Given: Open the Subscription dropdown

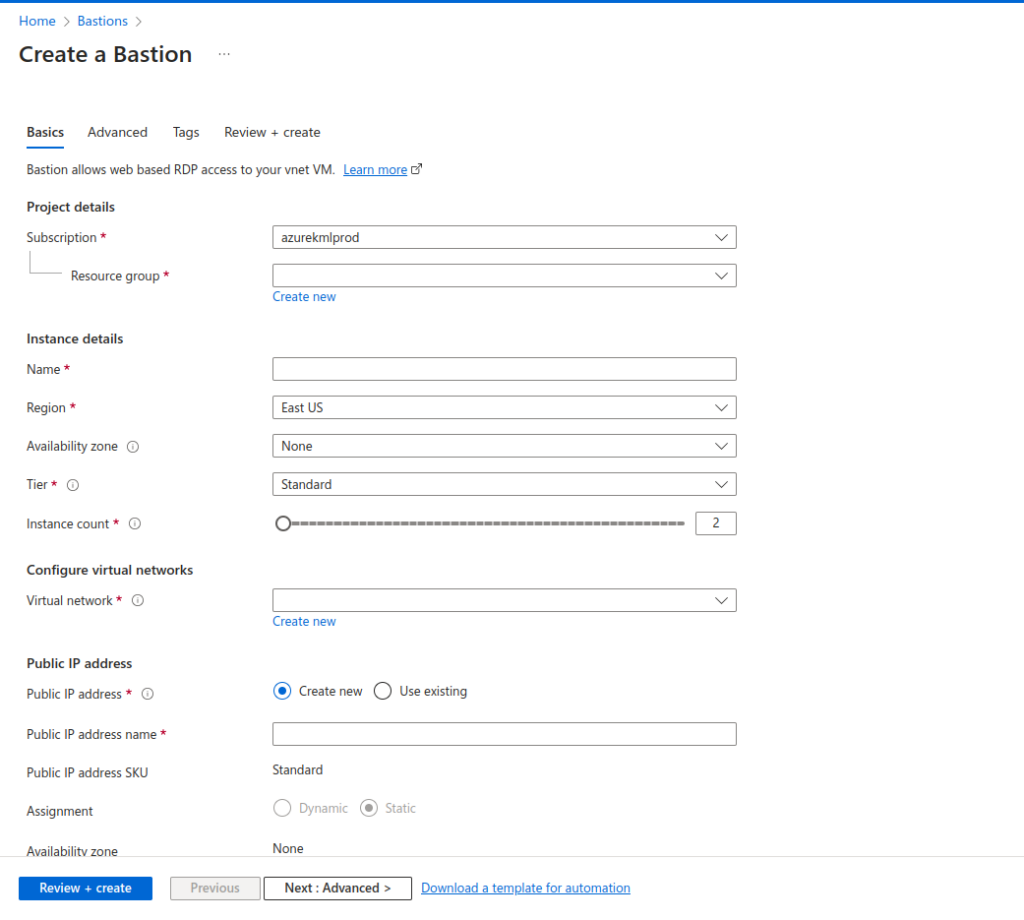Looking at the screenshot, I should pyautogui.click(x=504, y=237).
